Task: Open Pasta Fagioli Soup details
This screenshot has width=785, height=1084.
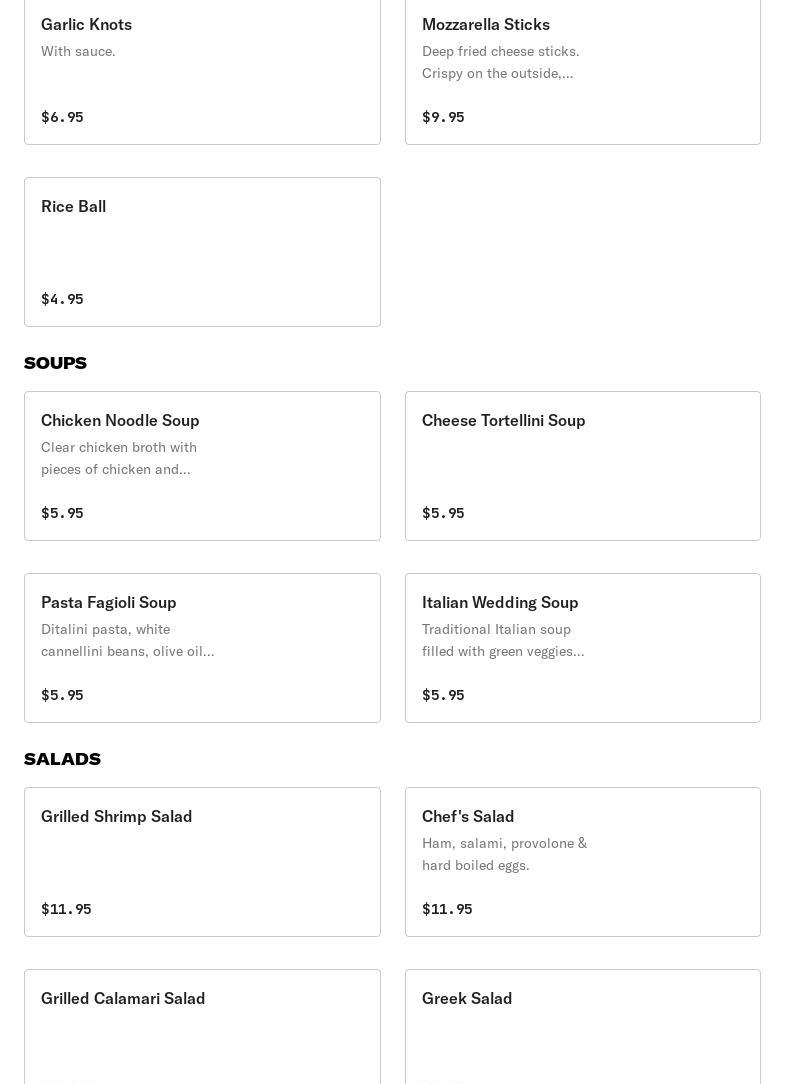Action: pos(202,648)
